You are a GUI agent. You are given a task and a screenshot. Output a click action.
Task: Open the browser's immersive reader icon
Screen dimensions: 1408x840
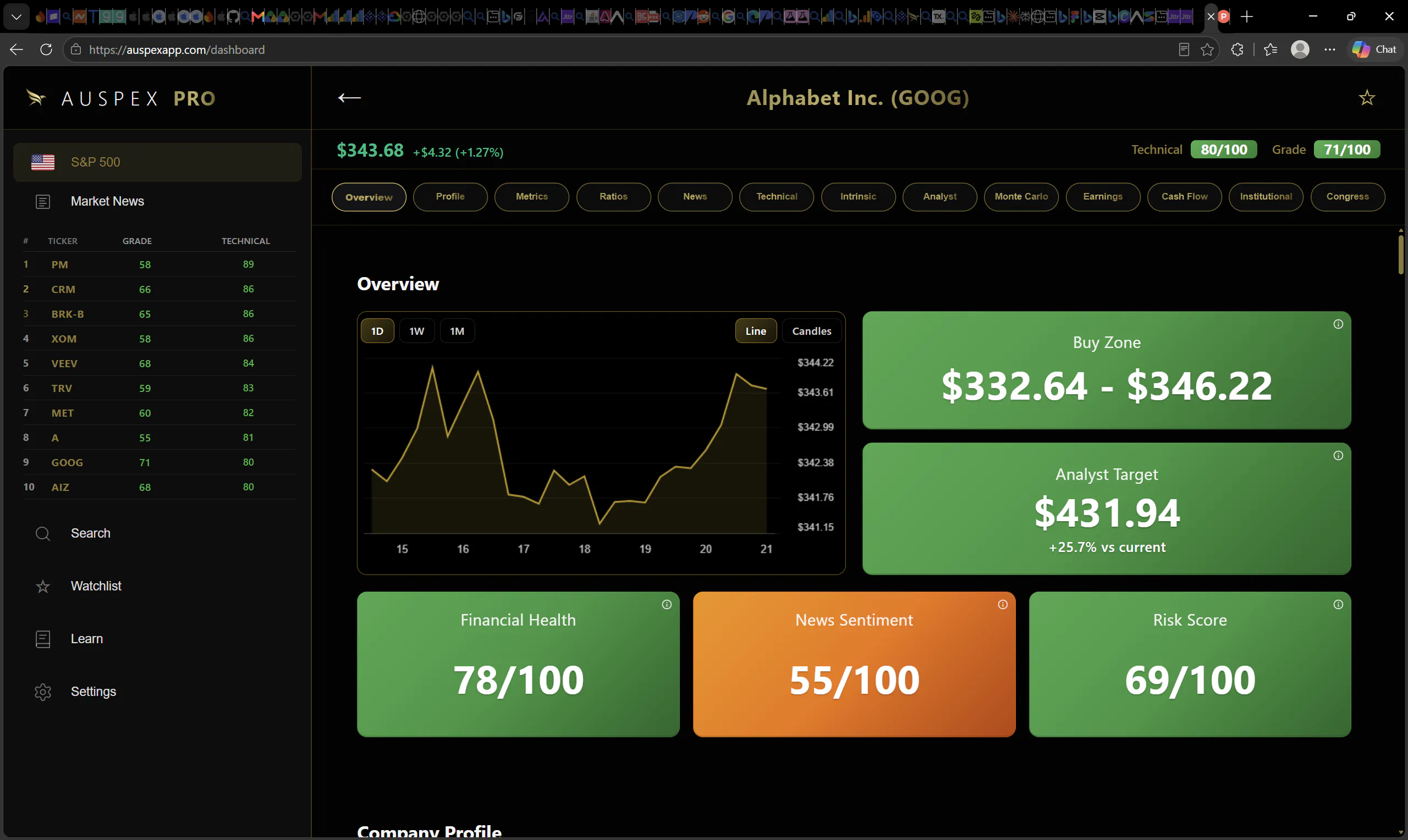[1183, 50]
